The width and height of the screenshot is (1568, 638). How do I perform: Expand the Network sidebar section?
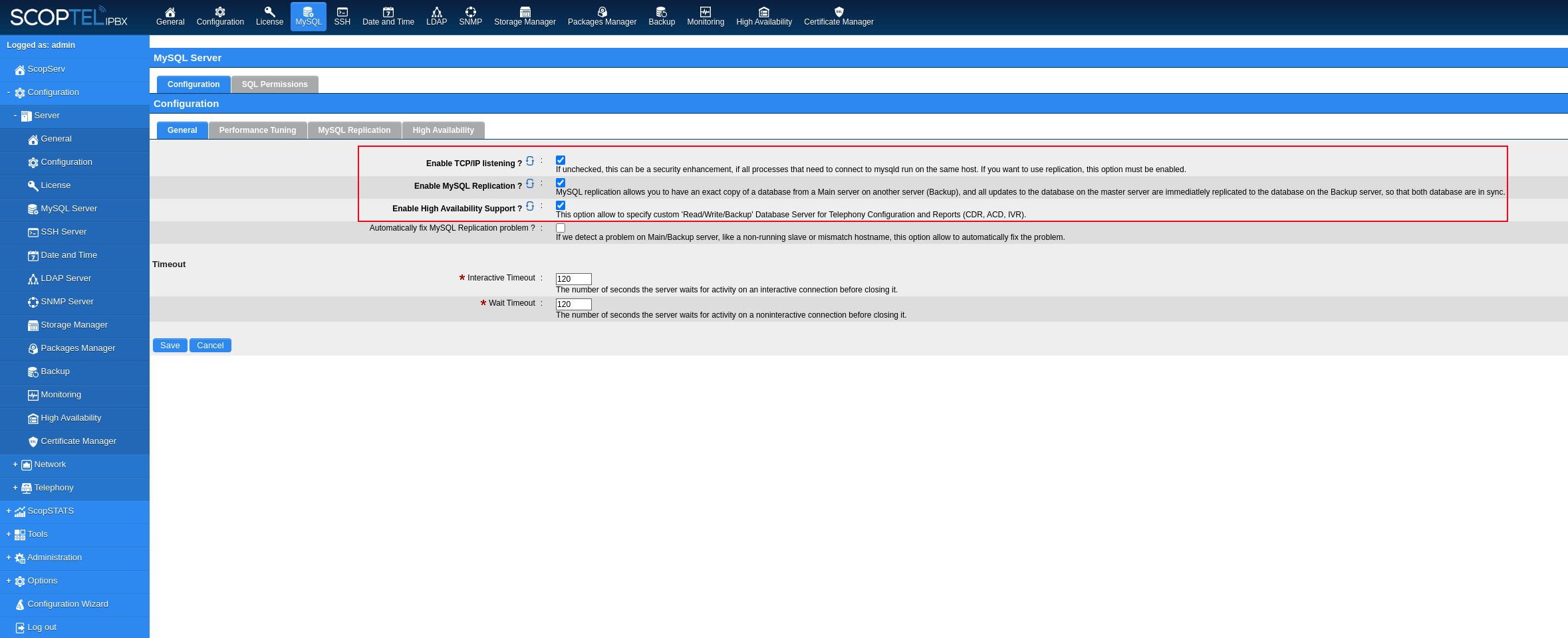[15, 465]
